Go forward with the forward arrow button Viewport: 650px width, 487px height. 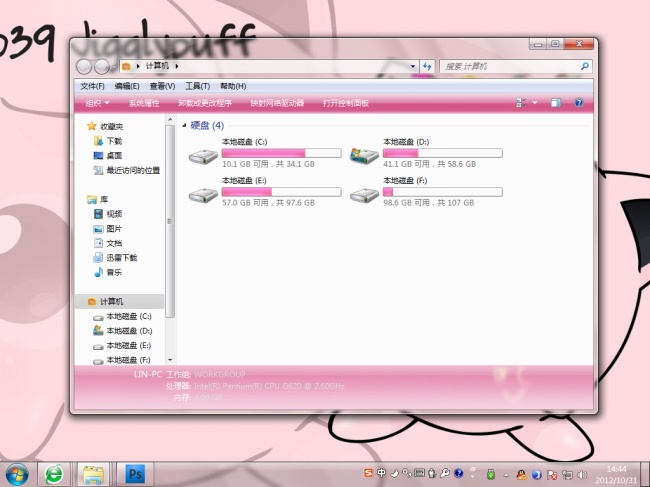[x=102, y=66]
